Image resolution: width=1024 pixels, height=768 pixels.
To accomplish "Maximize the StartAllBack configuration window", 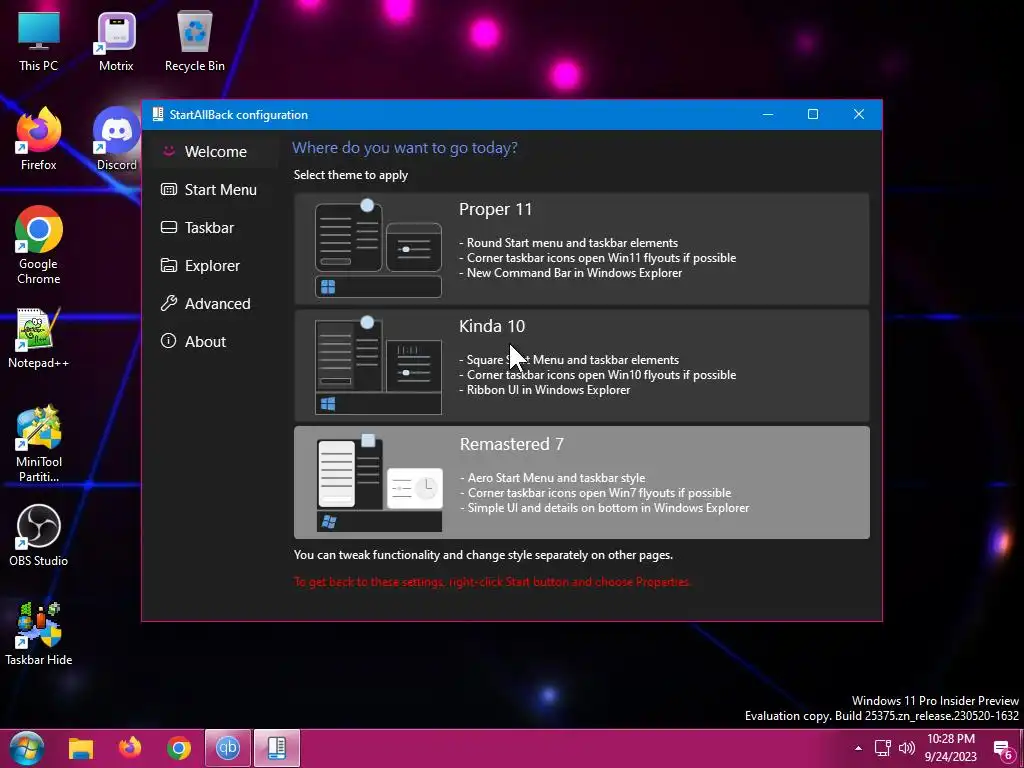I will [x=813, y=114].
